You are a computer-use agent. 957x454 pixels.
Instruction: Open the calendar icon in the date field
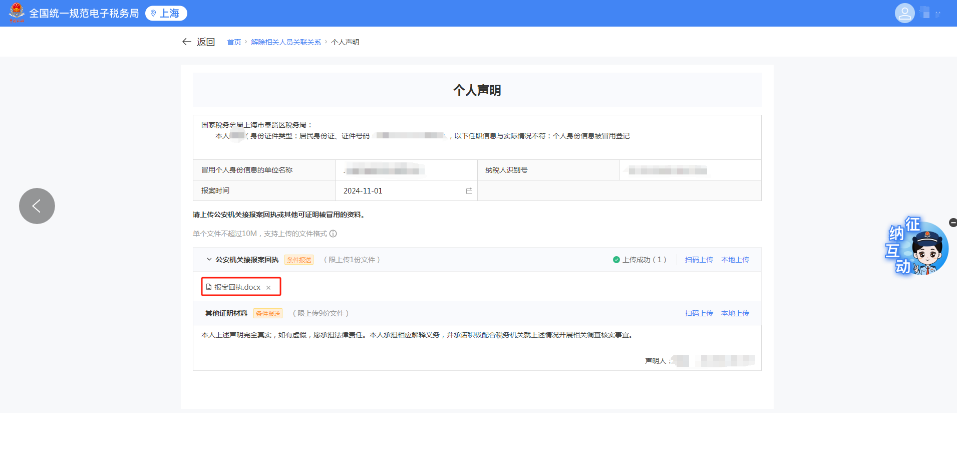coord(468,190)
